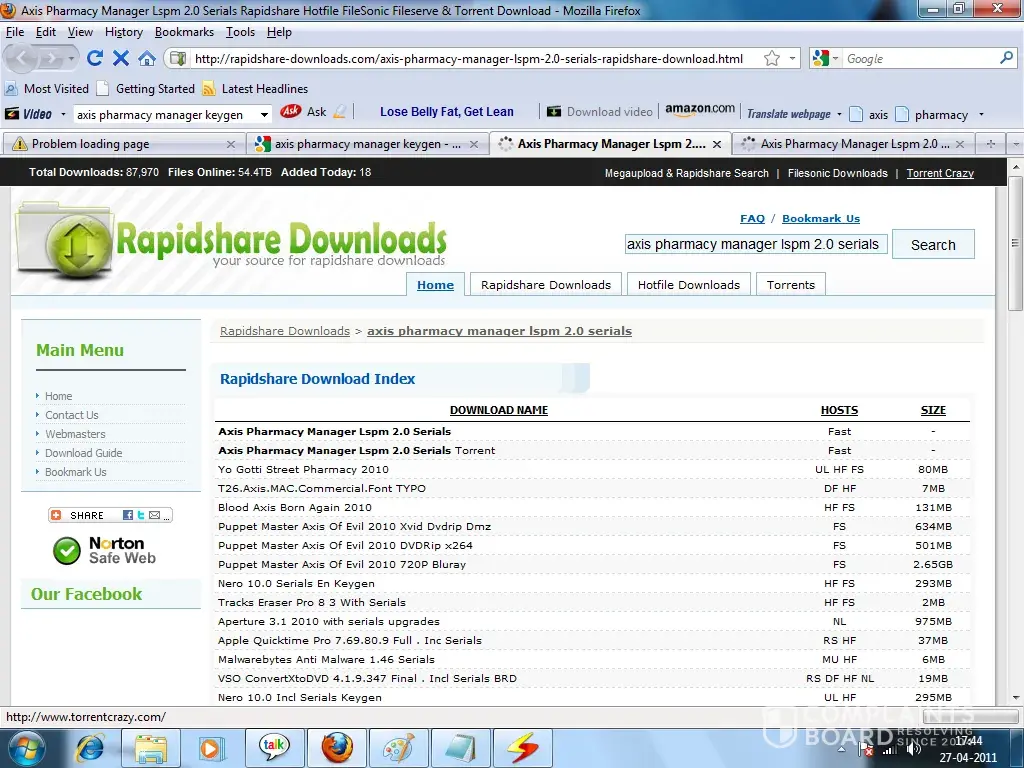Expand the toolbar search keyword dropdown

coord(264,115)
